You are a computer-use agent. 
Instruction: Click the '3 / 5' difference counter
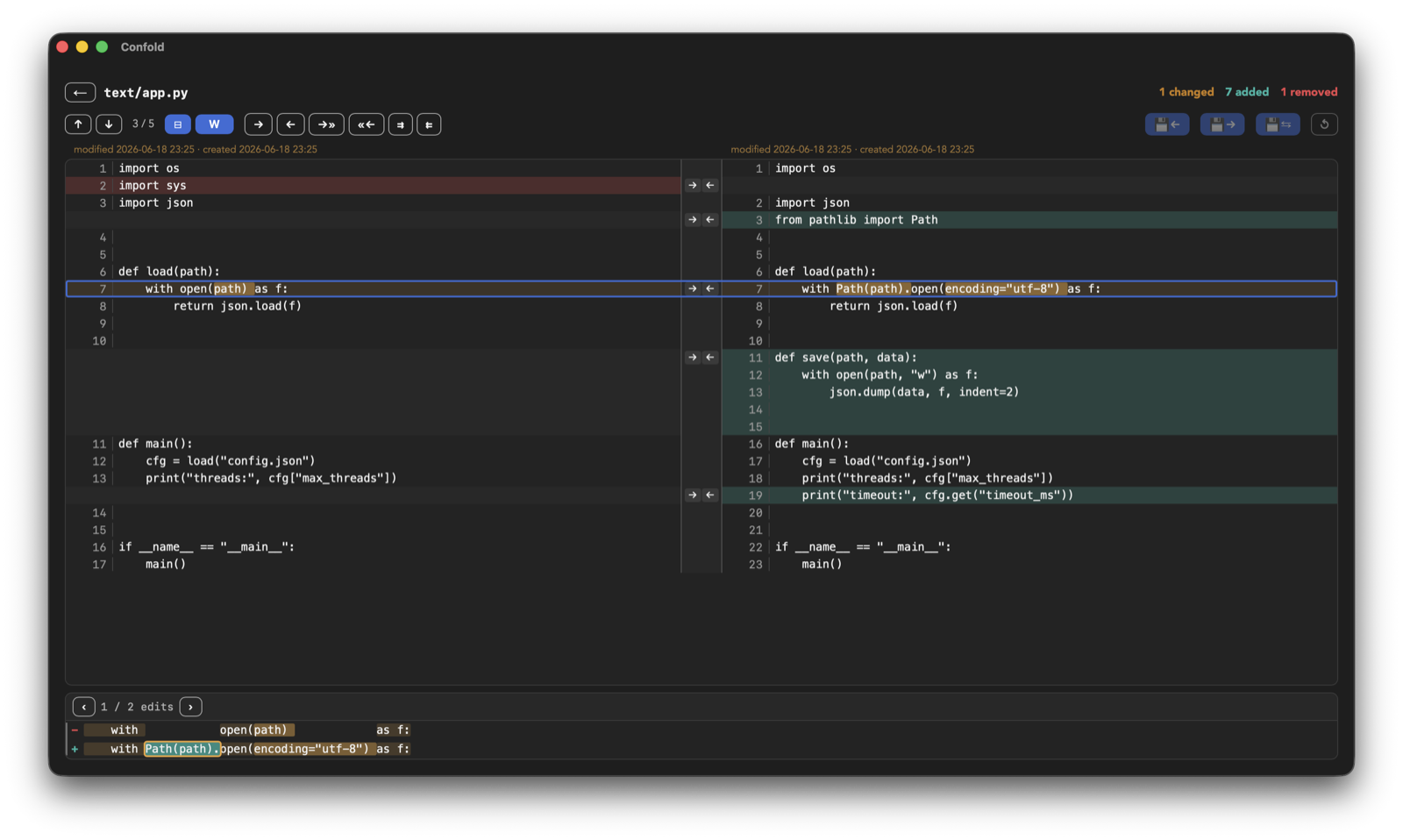[143, 124]
